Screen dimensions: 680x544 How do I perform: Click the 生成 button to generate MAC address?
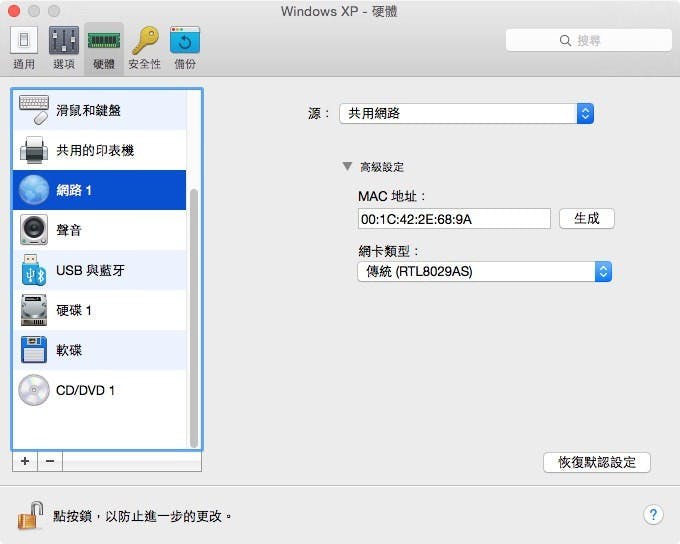587,218
